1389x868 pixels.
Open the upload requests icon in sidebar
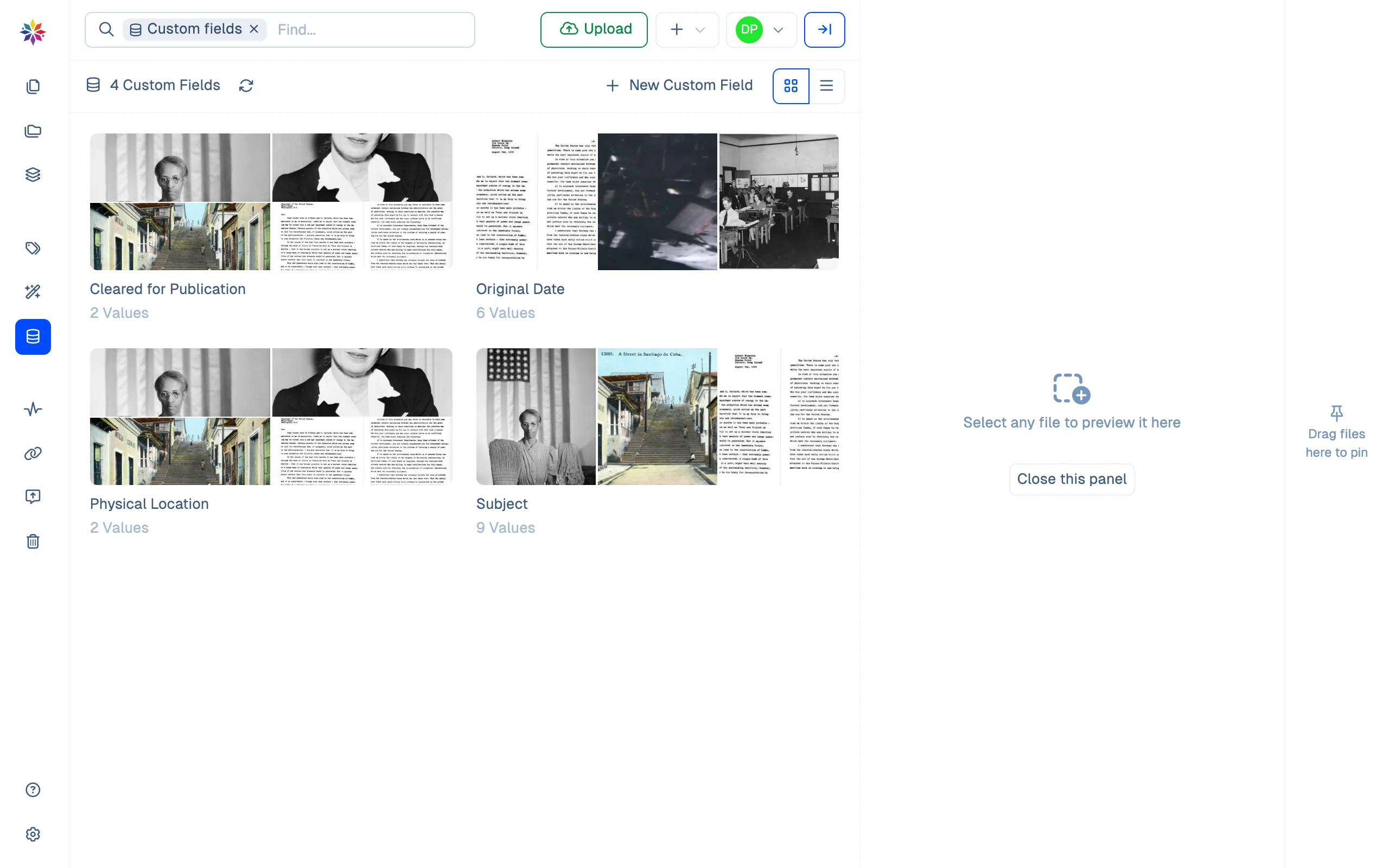(x=33, y=496)
